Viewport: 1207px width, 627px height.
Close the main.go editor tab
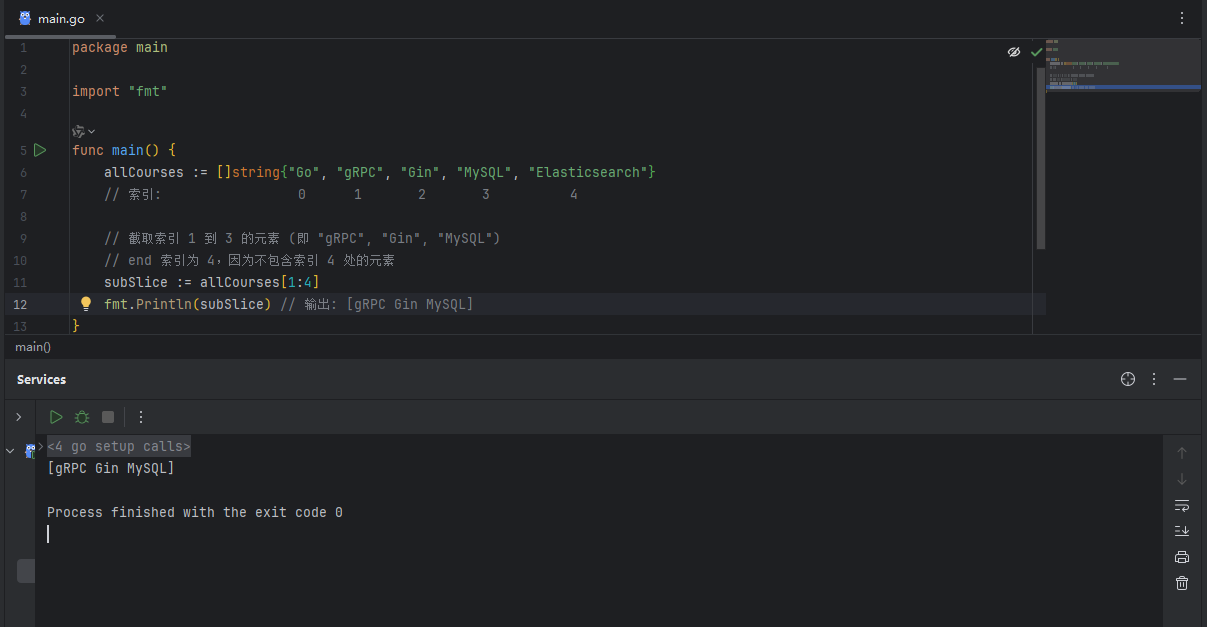pyautogui.click(x=100, y=18)
